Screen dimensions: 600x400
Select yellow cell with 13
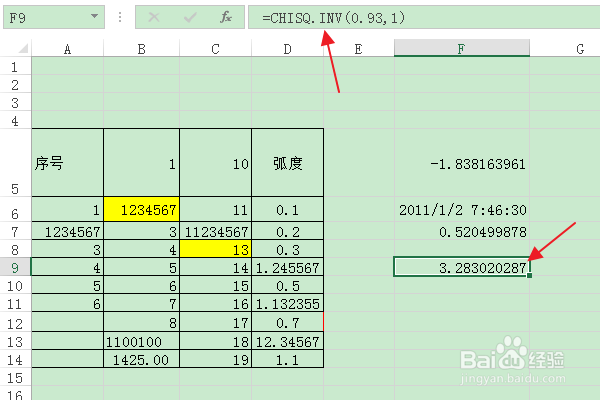215,249
